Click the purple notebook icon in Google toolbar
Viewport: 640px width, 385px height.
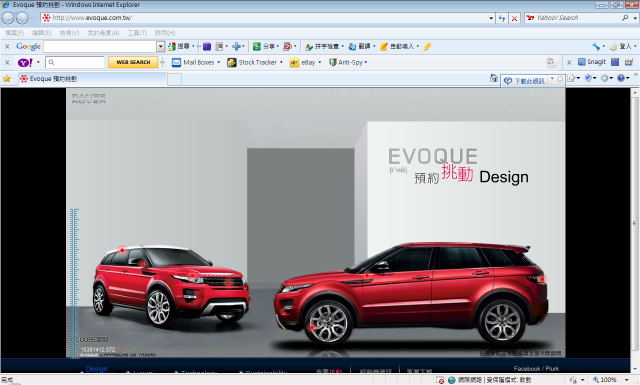(x=207, y=47)
